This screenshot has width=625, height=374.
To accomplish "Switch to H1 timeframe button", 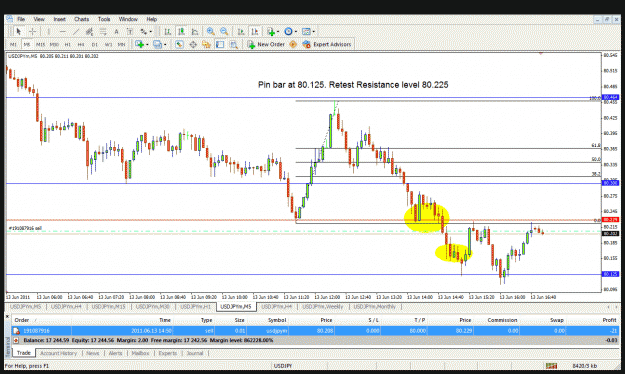I will click(x=67, y=45).
